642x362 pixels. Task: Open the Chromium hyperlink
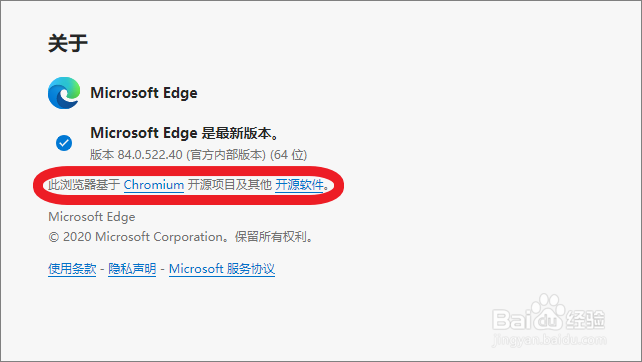pyautogui.click(x=154, y=185)
